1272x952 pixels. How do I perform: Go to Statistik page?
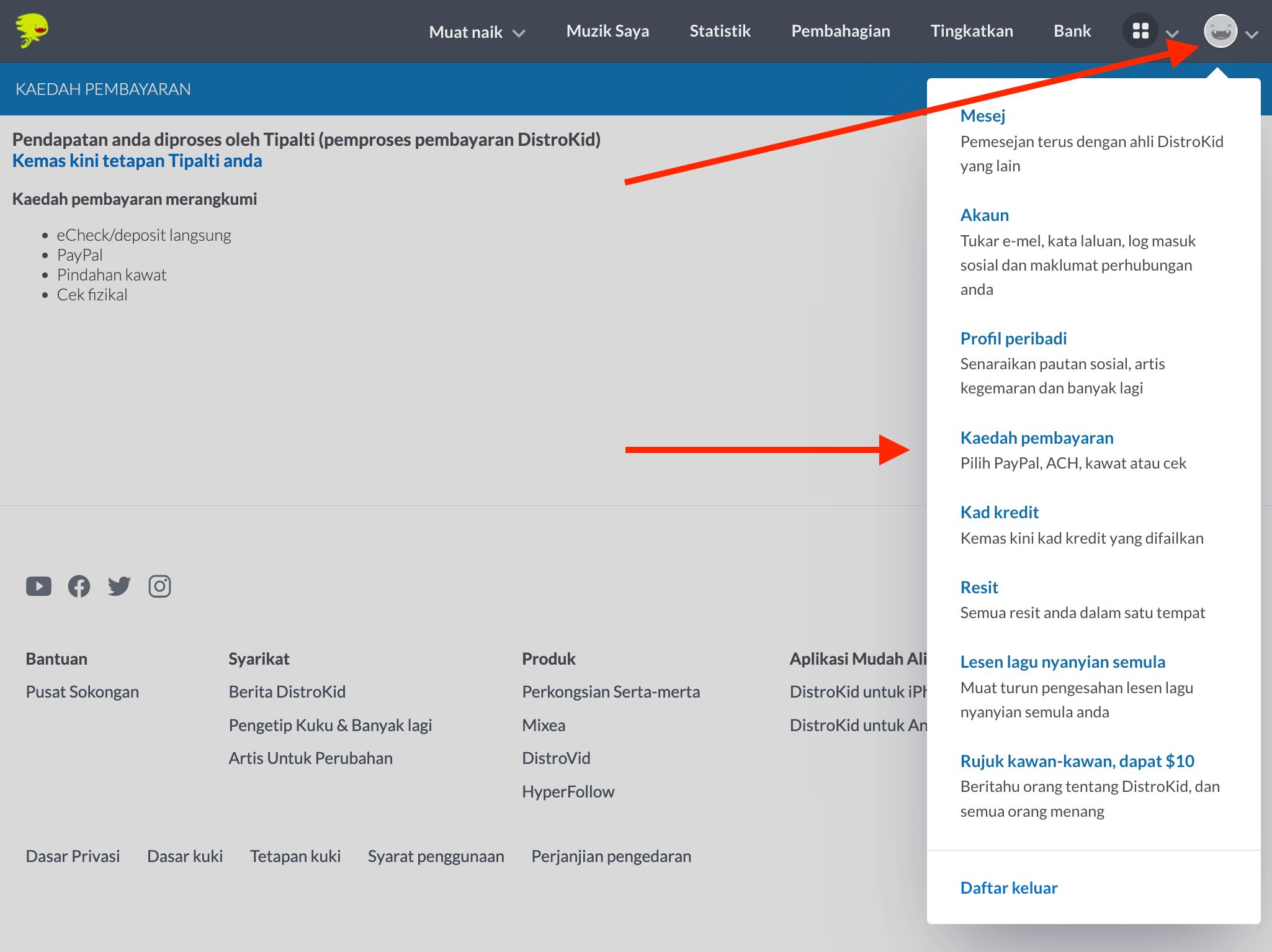click(720, 31)
